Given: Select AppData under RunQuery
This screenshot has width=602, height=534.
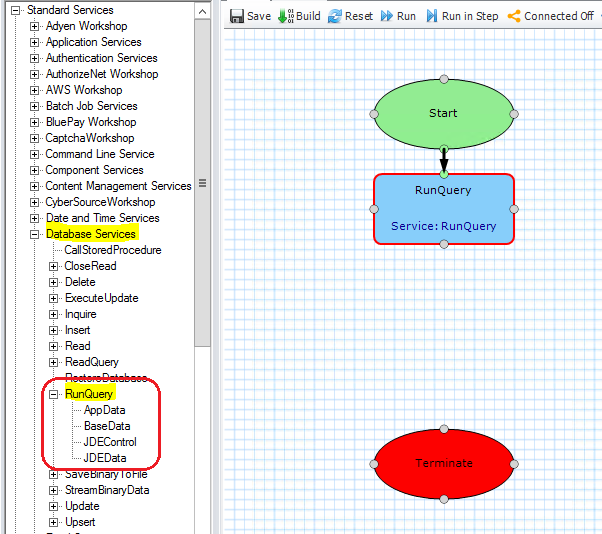Looking at the screenshot, I should [105, 410].
